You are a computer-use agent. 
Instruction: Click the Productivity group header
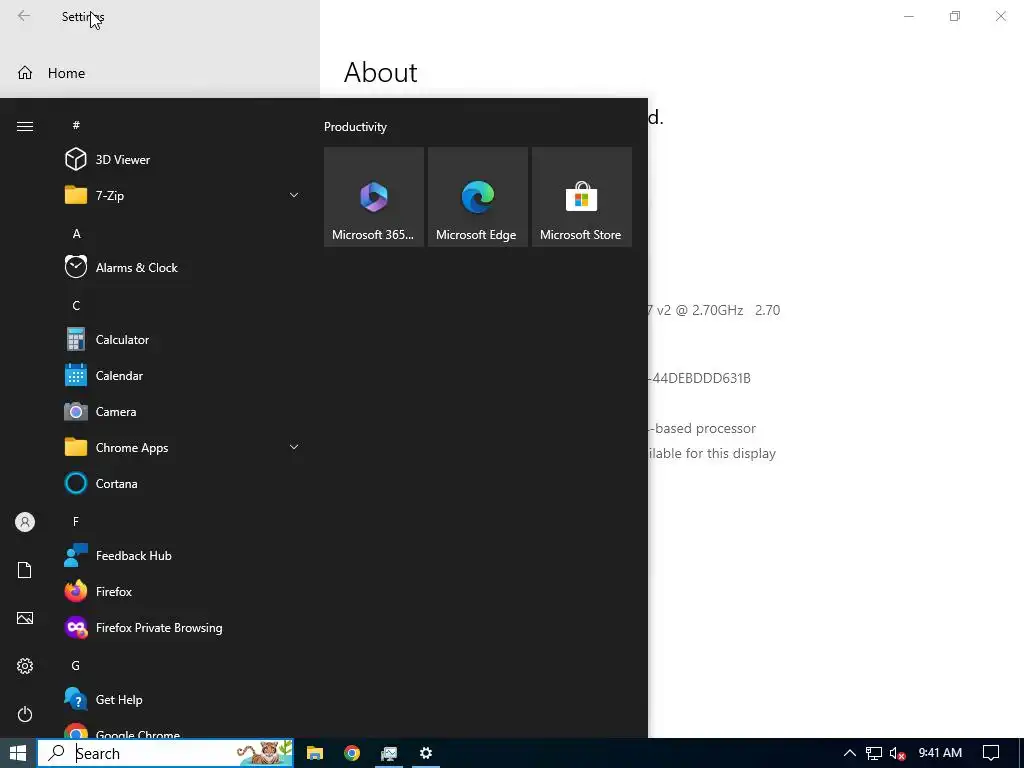coord(355,127)
